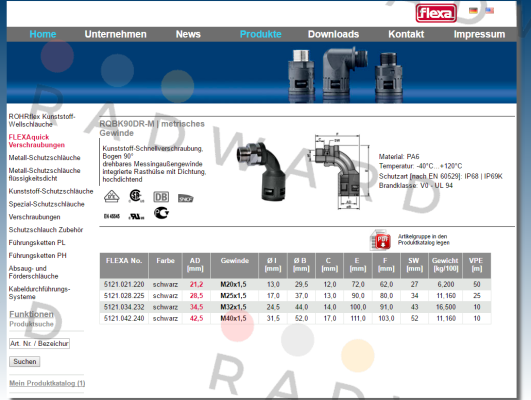The width and height of the screenshot is (531, 400).
Task: Click 'Artikelgruppe in den Produktkatalog legen'
Action: click(x=424, y=239)
